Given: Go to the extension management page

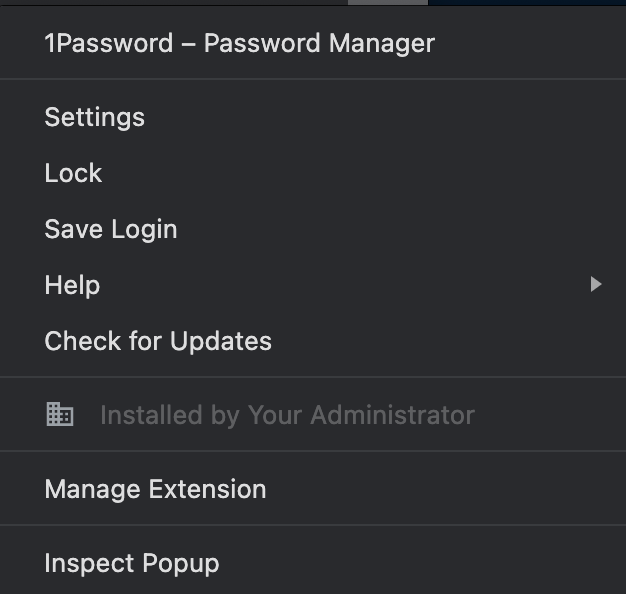Looking at the screenshot, I should click(313, 489).
